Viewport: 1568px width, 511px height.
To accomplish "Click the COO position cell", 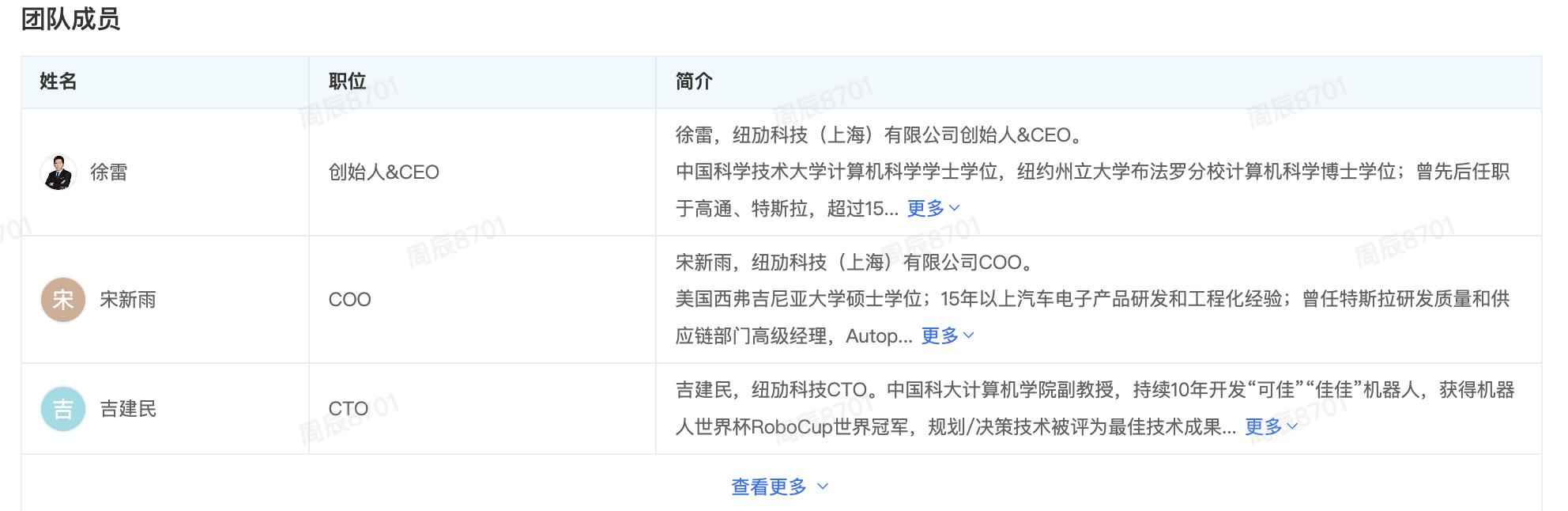I will (349, 300).
